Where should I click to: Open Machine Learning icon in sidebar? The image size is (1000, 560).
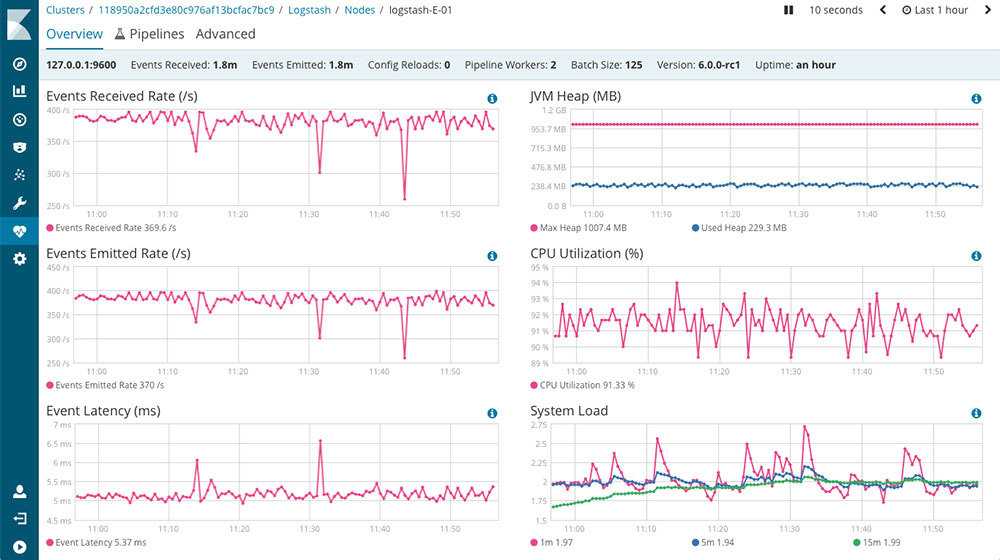[19, 175]
